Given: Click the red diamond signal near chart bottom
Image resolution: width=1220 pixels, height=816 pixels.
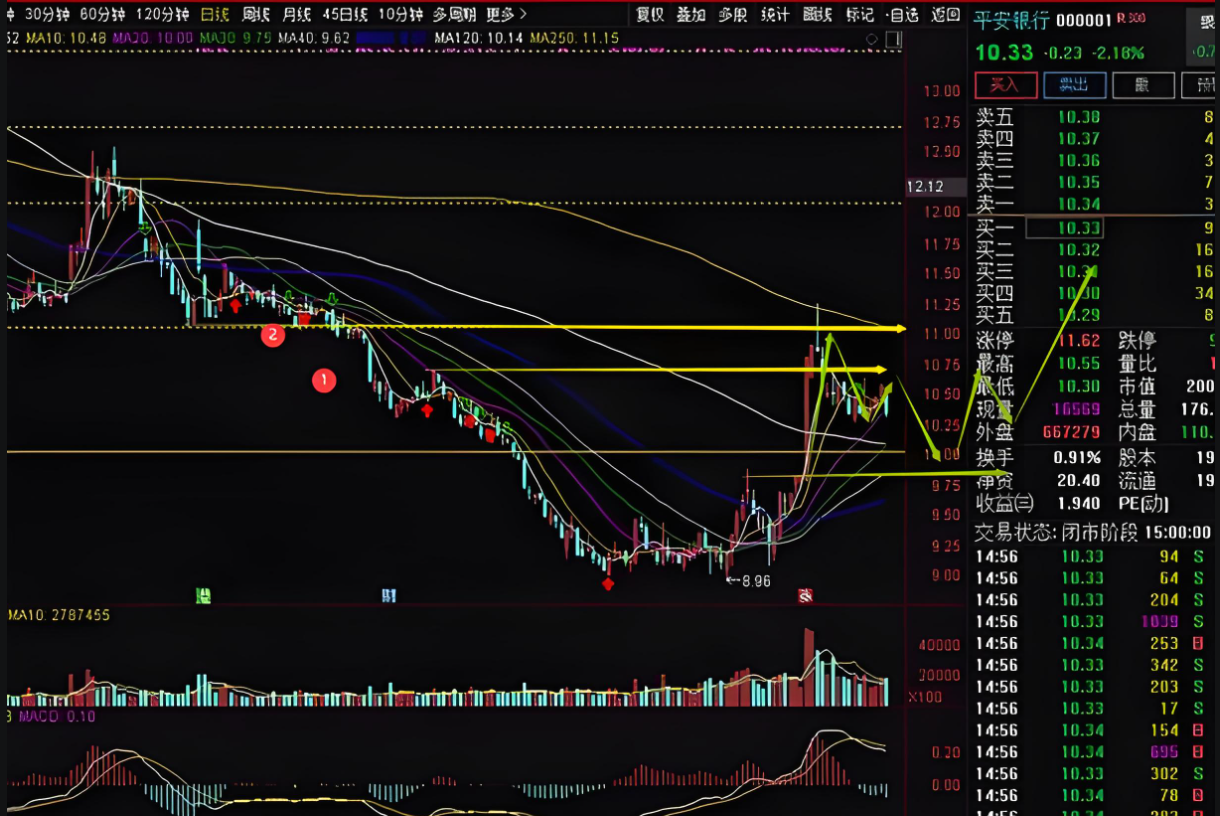Looking at the screenshot, I should coord(608,583).
